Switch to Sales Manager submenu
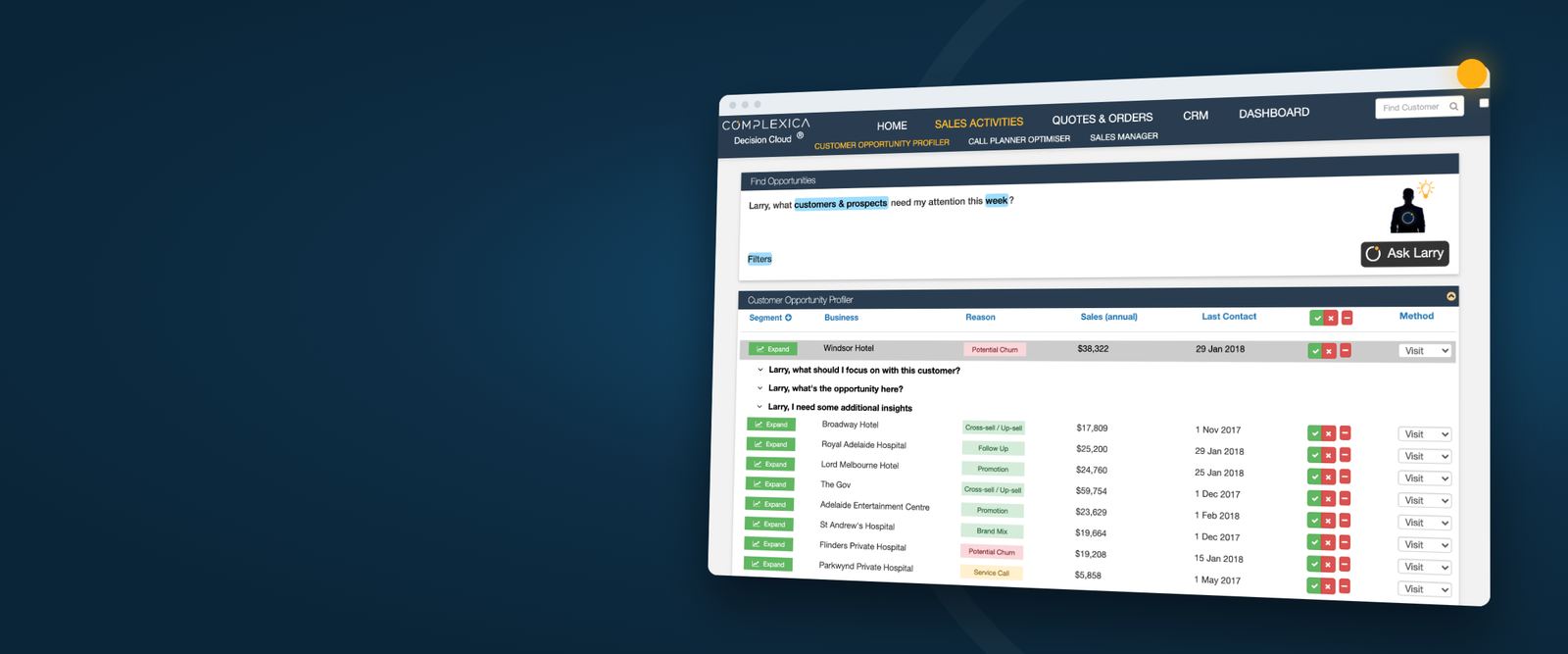1568x654 pixels. 1124,137
